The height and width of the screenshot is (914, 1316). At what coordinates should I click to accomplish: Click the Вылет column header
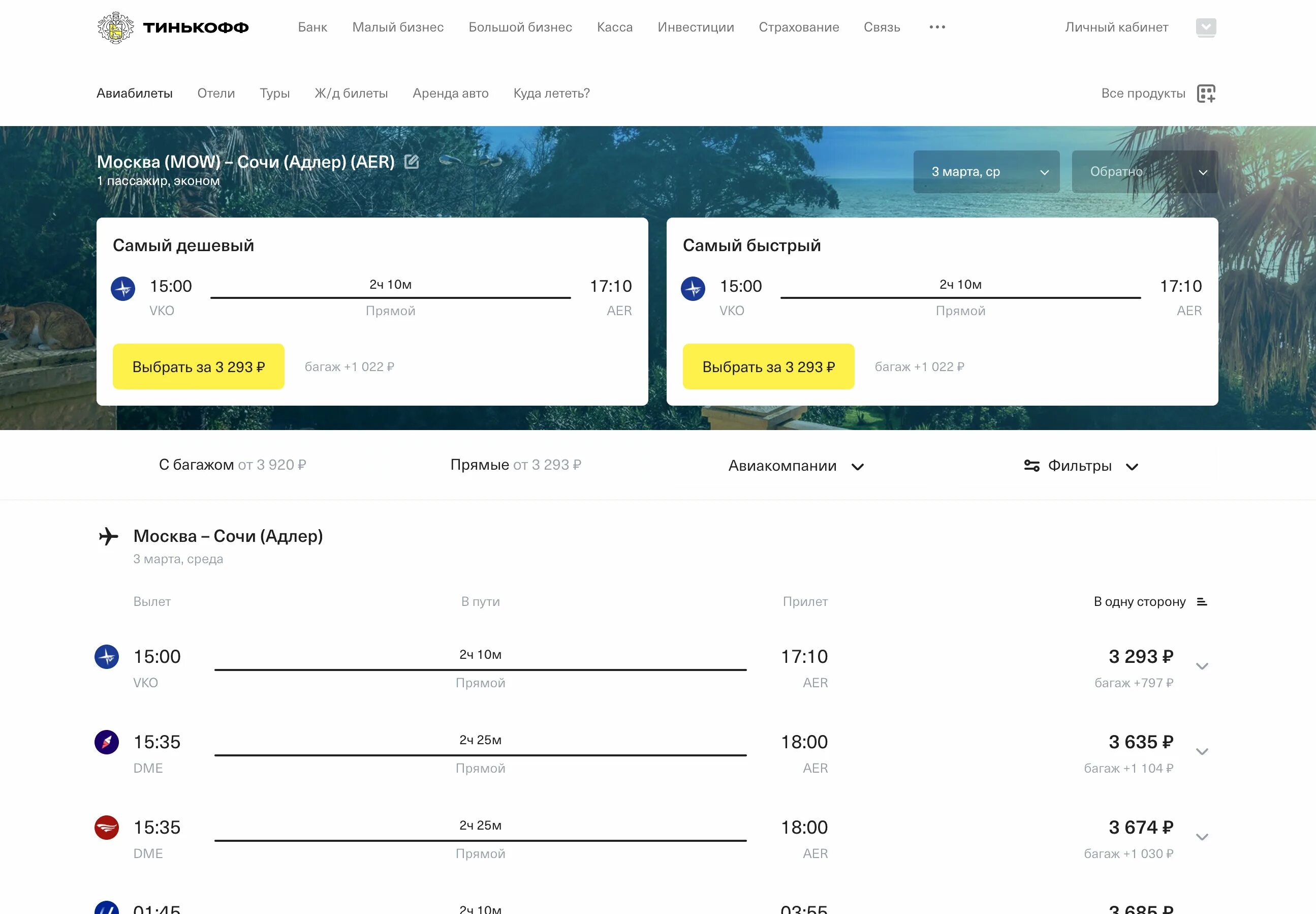click(x=152, y=602)
